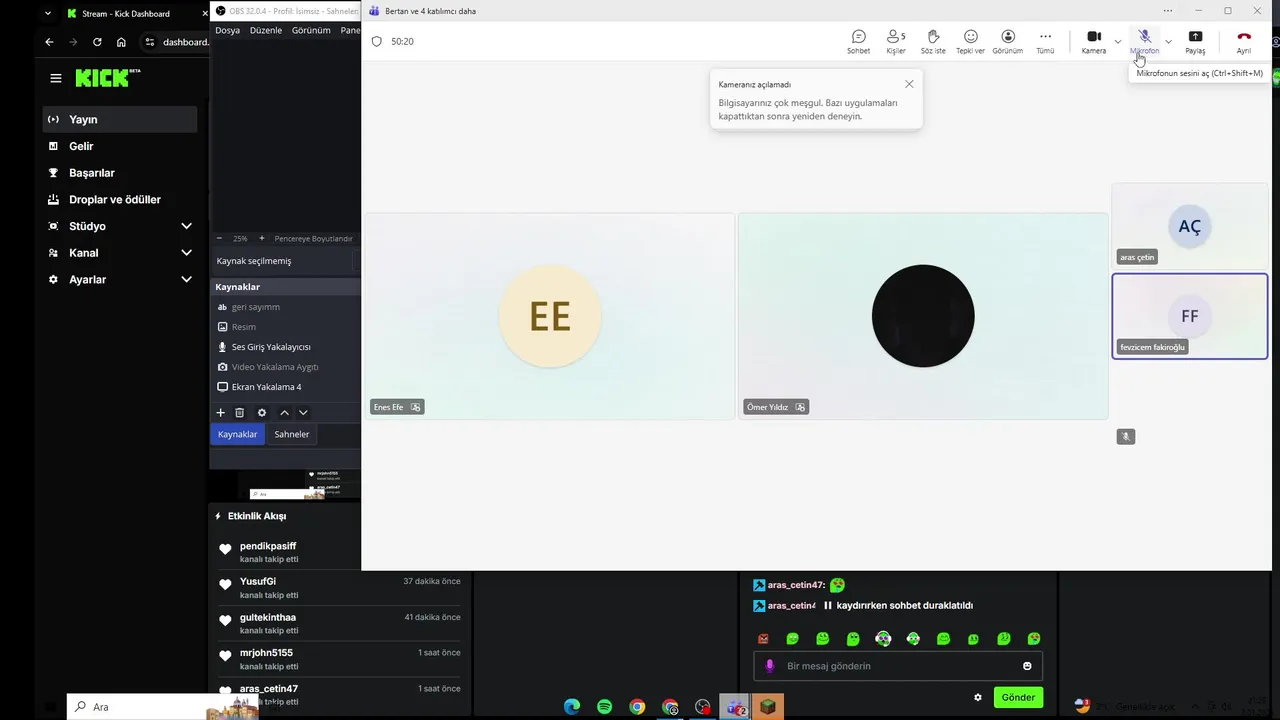Move OBS source up with arrow
Image resolution: width=1280 pixels, height=720 pixels.
285,412
